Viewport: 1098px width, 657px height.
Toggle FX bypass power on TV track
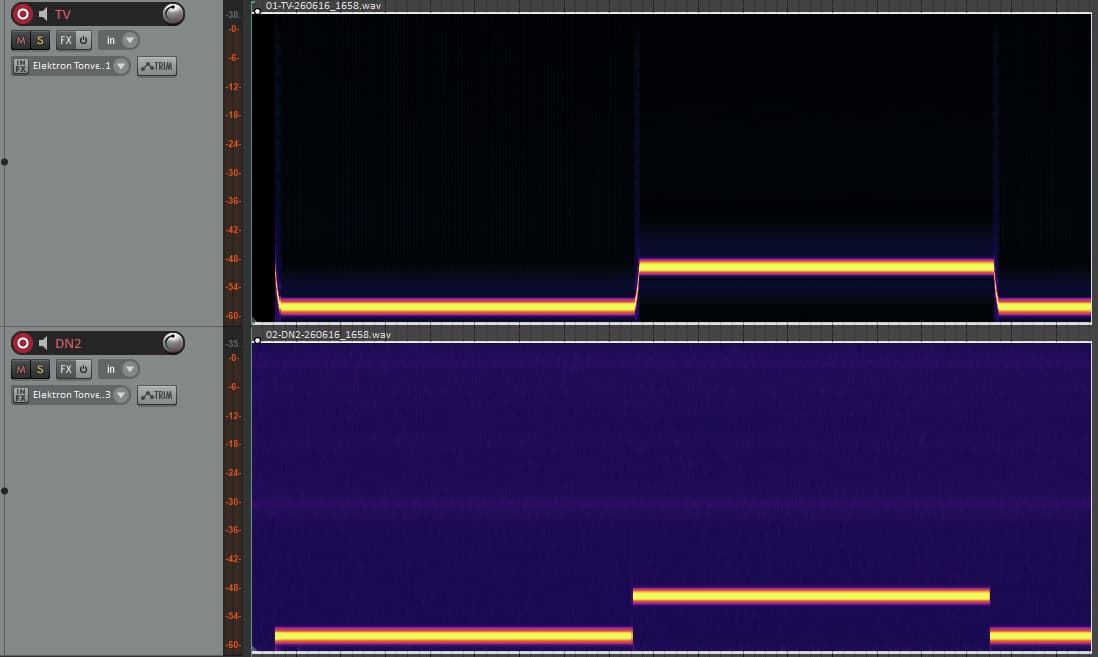83,41
